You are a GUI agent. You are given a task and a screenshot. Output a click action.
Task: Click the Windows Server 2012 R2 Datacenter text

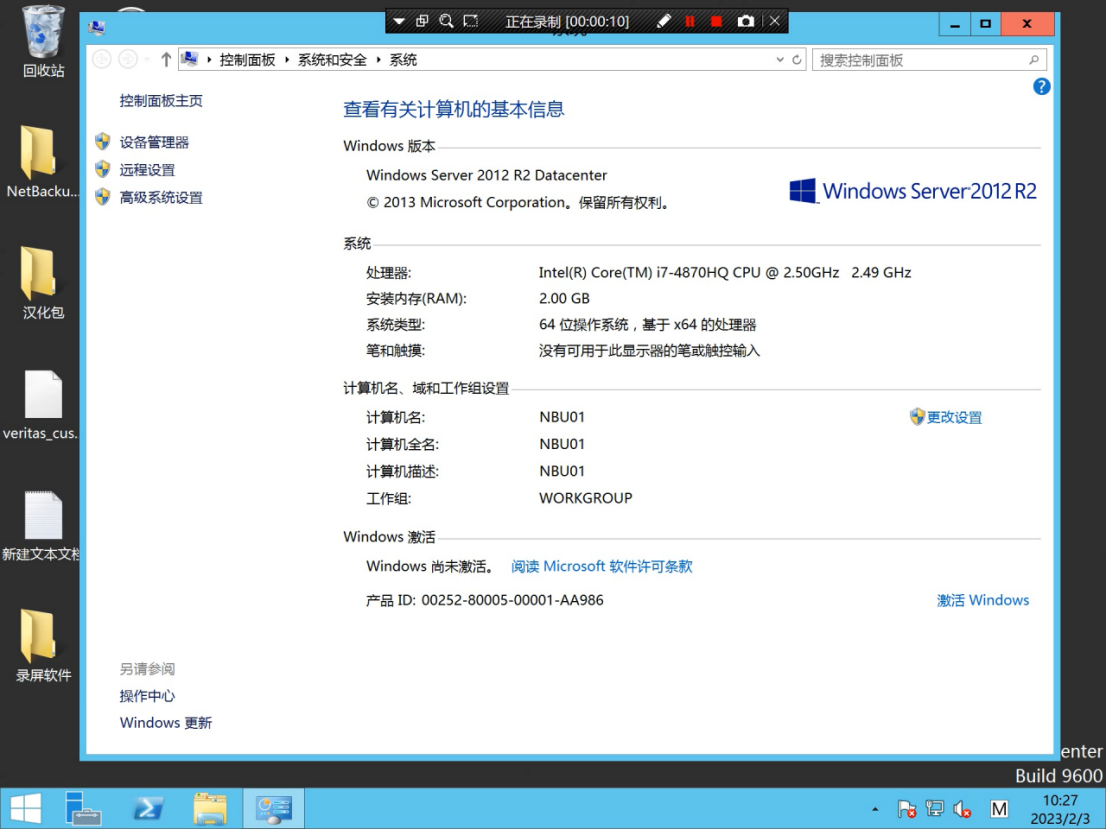pyautogui.click(x=487, y=175)
